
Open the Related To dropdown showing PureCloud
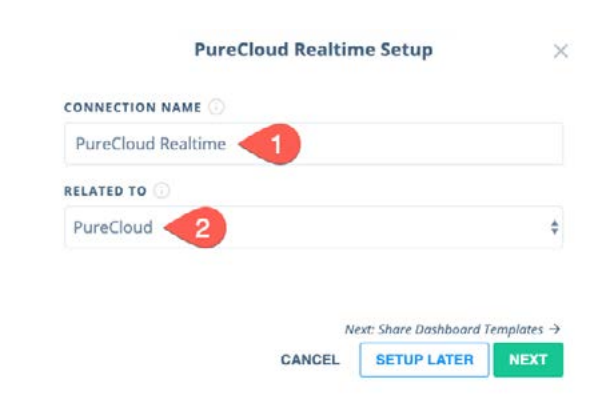coord(314,227)
